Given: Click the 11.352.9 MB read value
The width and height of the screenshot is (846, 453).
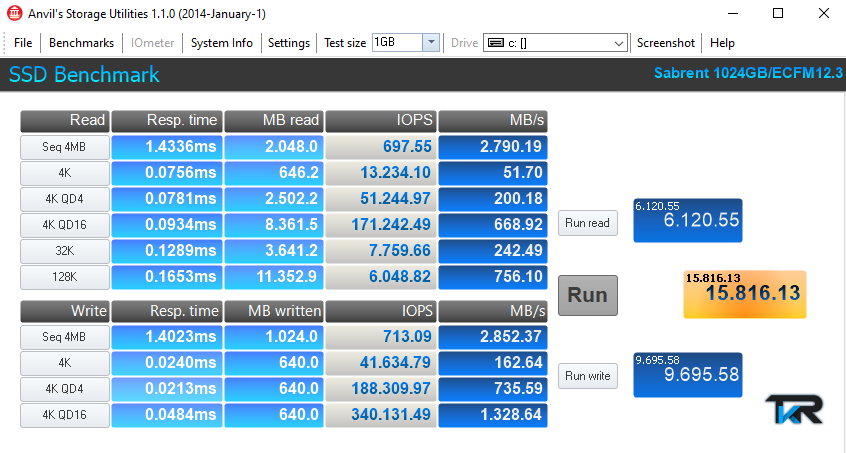Looking at the screenshot, I should (x=274, y=277).
